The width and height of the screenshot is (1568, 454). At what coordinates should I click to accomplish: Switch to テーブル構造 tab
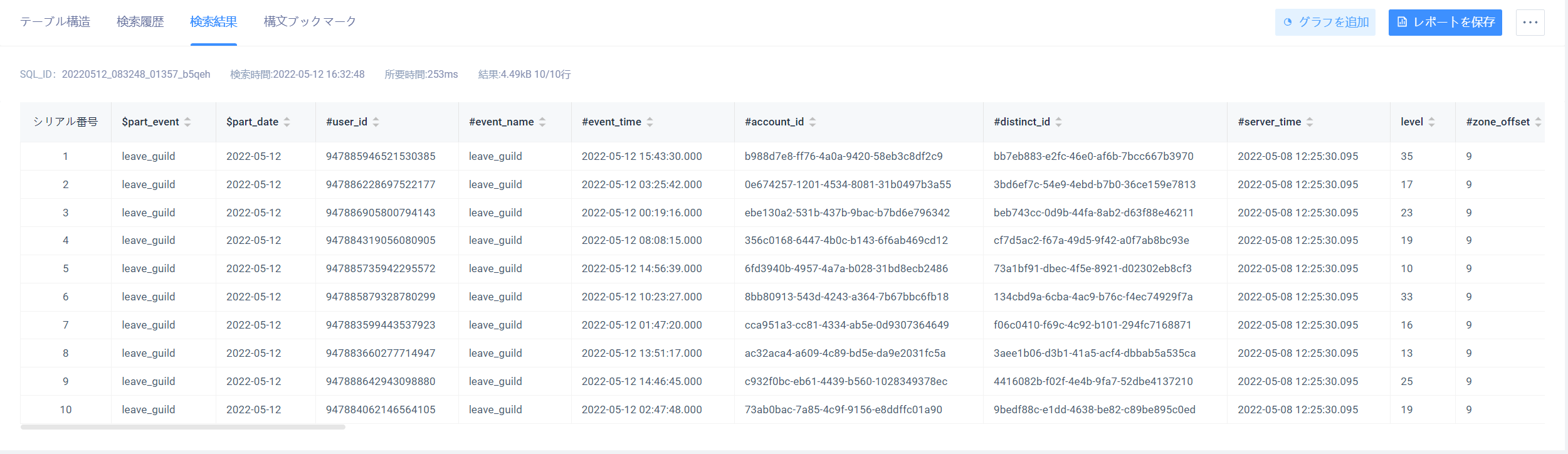[55, 22]
